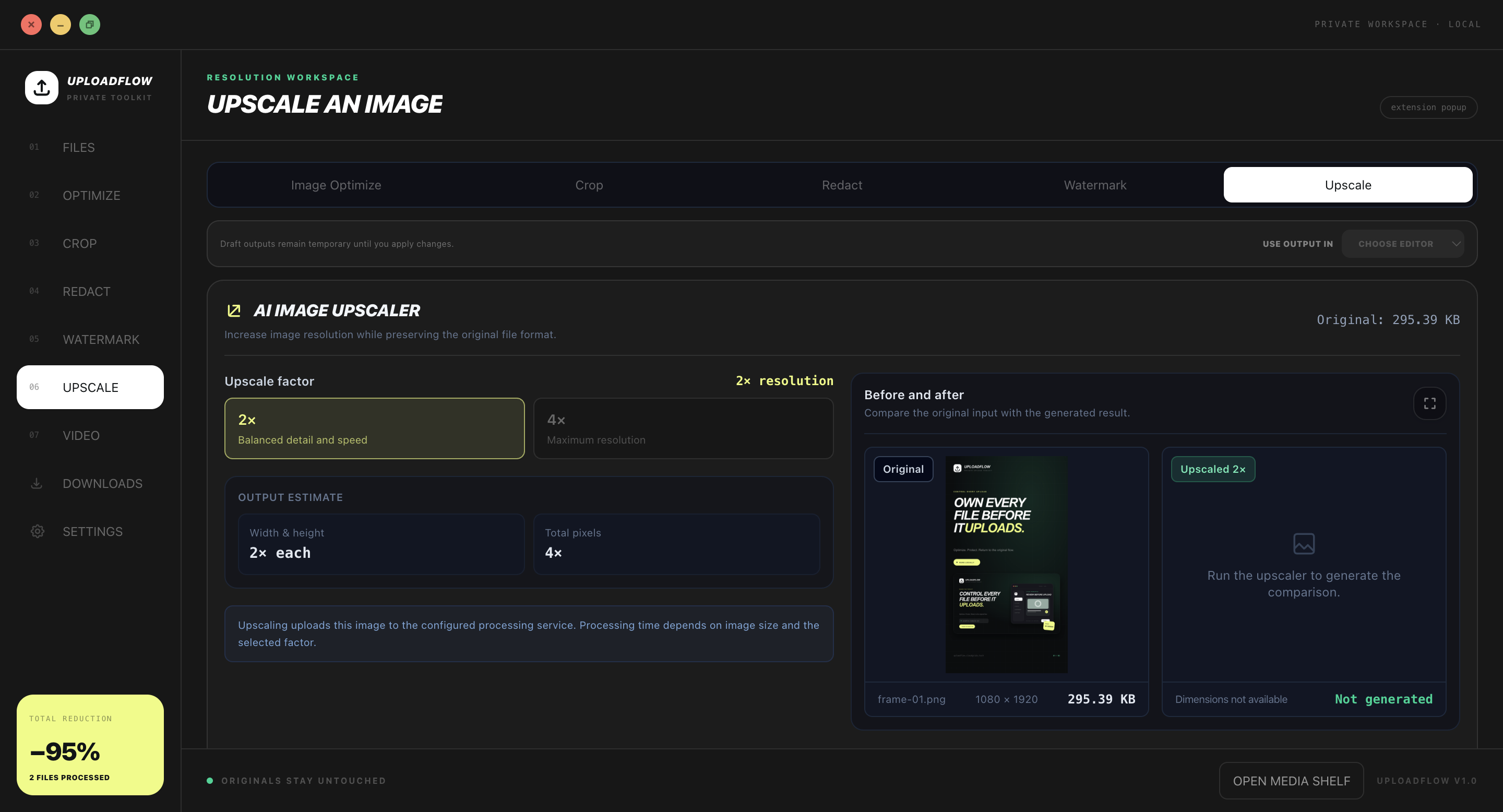Click the Downloads arrow icon in sidebar
This screenshot has width=1503, height=812.
pos(37,484)
